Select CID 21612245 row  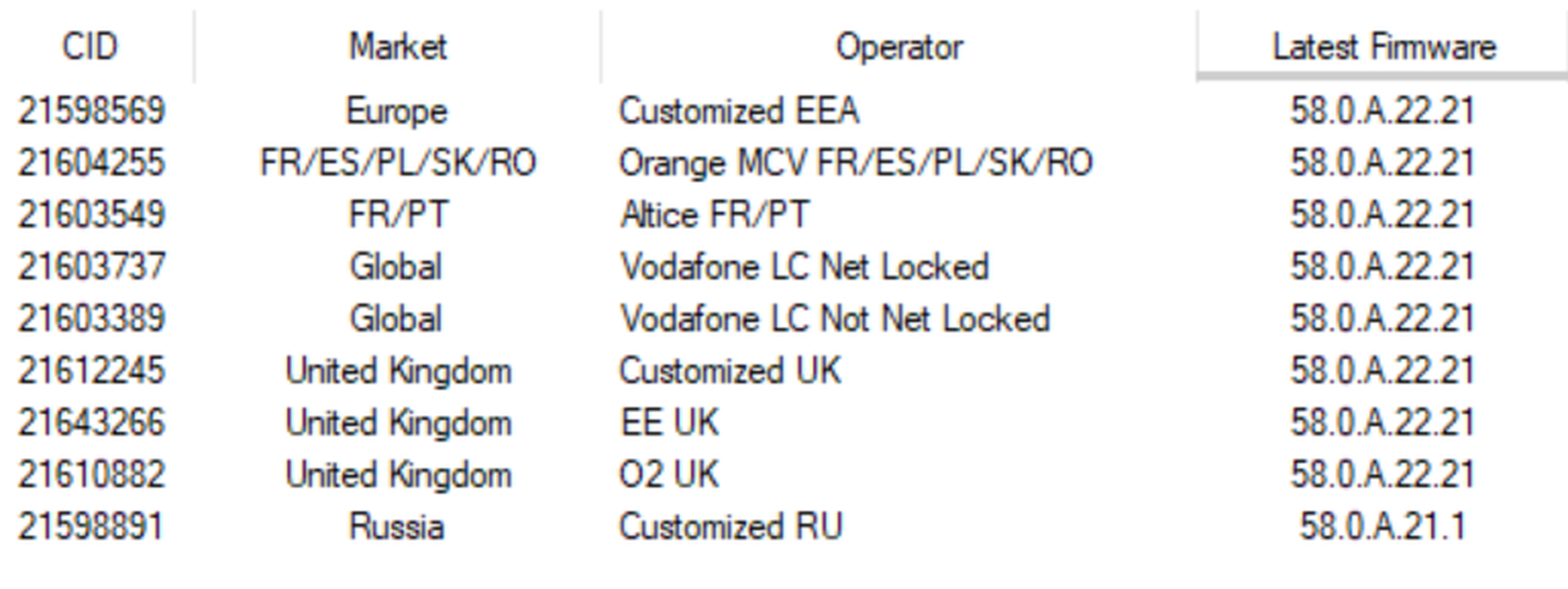coord(91,371)
